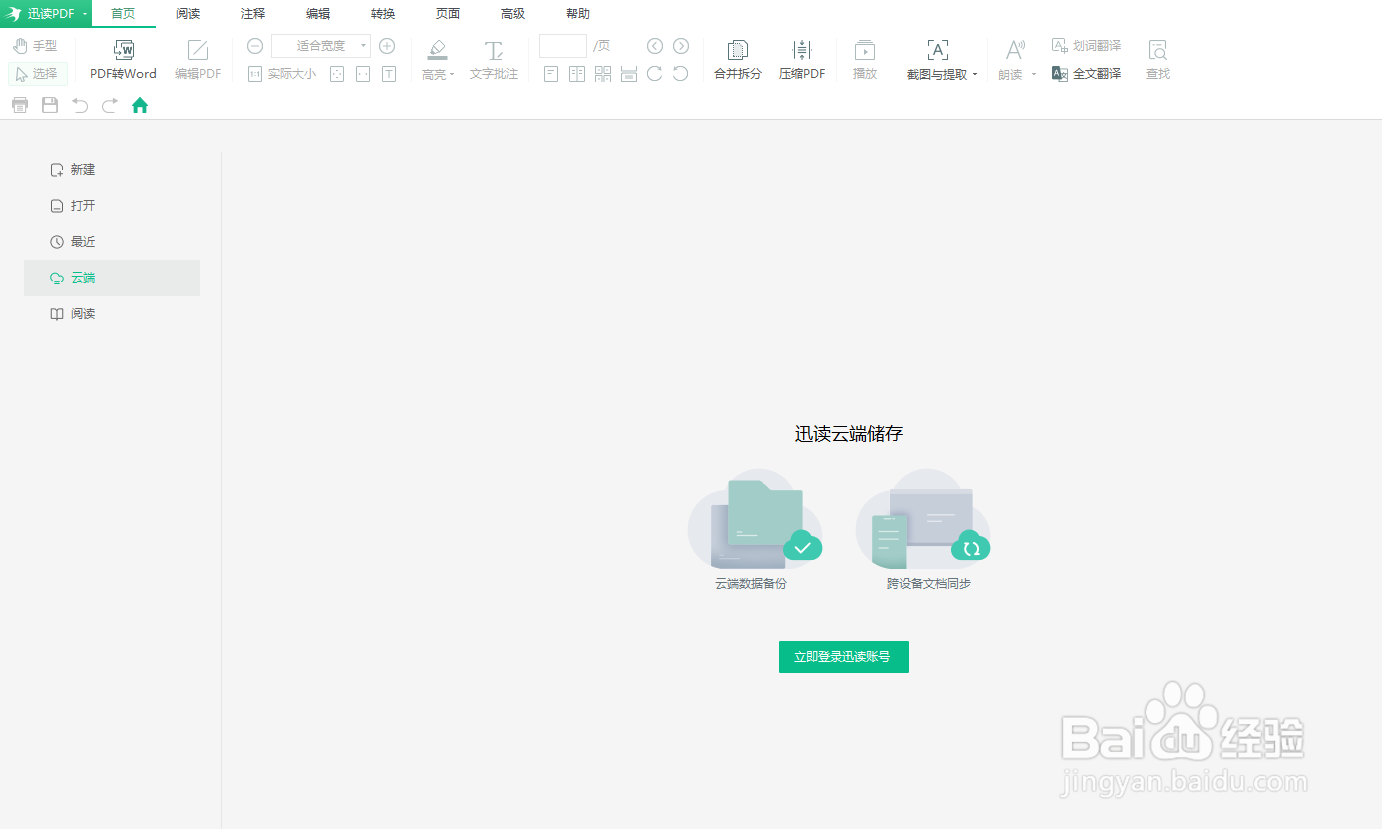Click the undo arrow icon
The height and width of the screenshot is (829, 1382).
[x=80, y=105]
